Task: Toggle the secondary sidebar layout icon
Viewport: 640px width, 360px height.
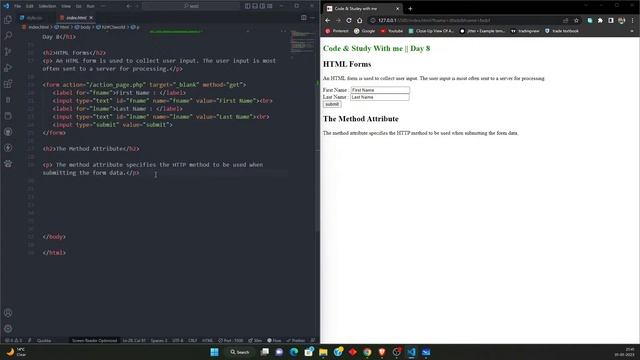Action: pyautogui.click(x=262, y=6)
